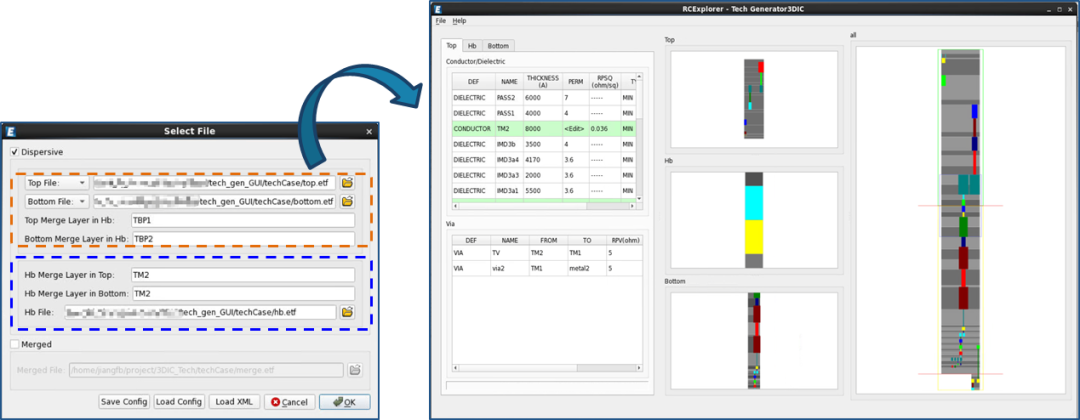
Task: Click the Bottom stack preview image
Action: click(754, 340)
